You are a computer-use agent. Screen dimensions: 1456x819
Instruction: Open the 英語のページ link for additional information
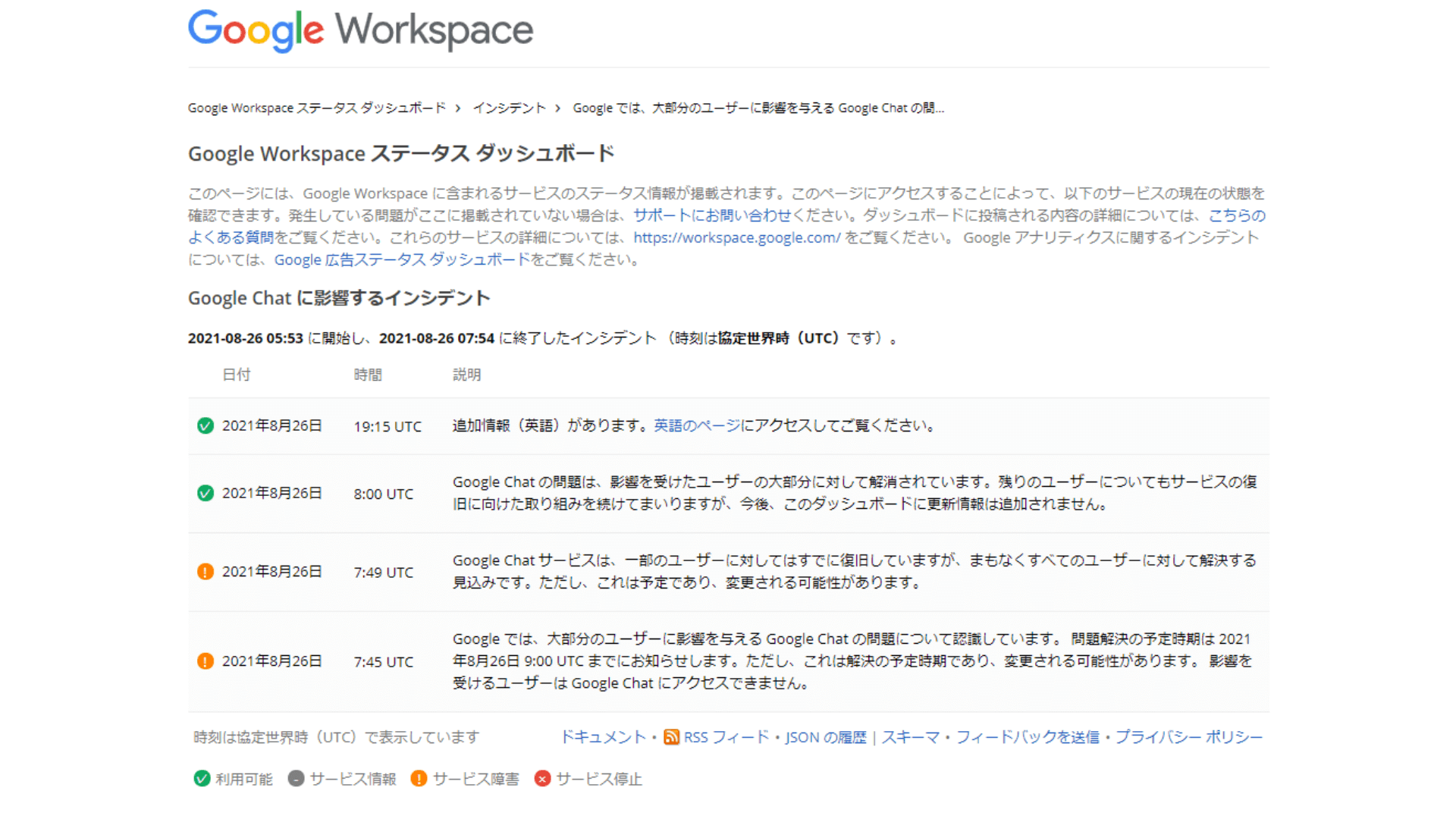click(695, 425)
